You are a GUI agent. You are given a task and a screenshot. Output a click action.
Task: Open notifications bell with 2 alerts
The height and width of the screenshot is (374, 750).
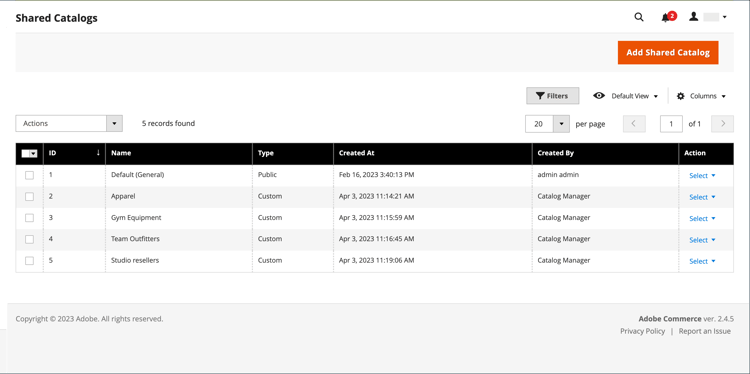[x=668, y=17]
